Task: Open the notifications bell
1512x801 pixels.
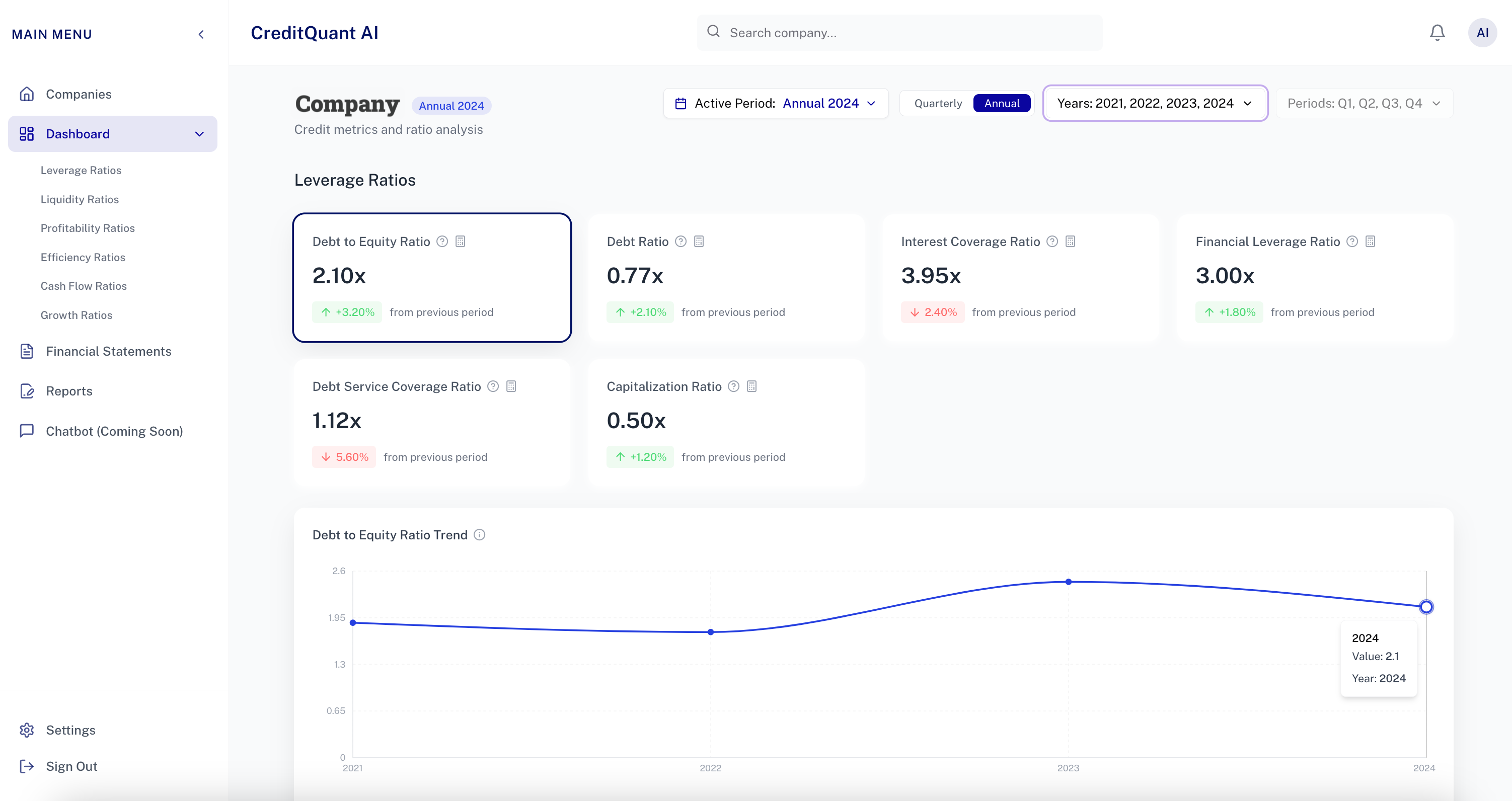Action: [1437, 32]
